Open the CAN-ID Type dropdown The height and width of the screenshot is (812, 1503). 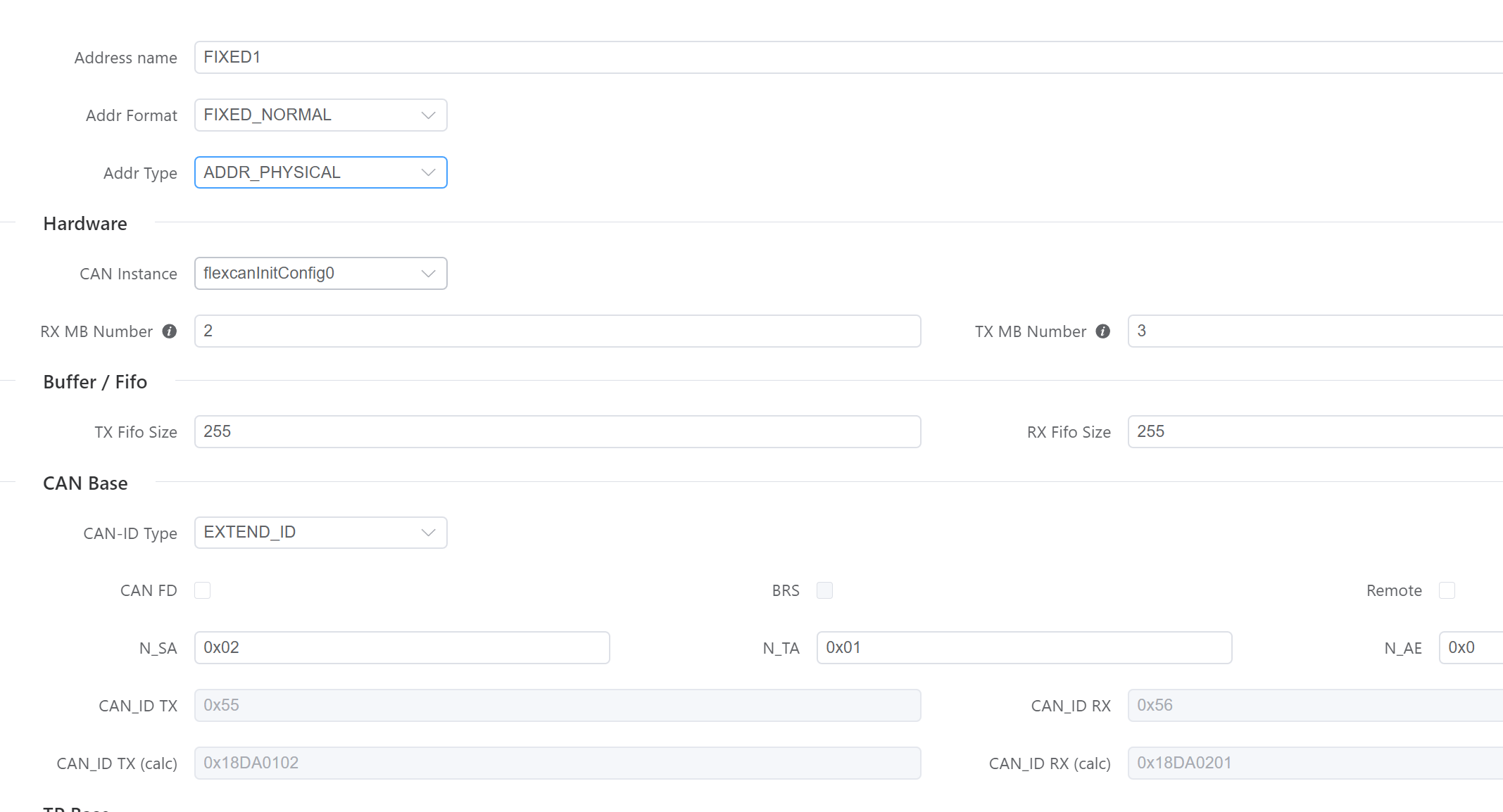click(320, 533)
